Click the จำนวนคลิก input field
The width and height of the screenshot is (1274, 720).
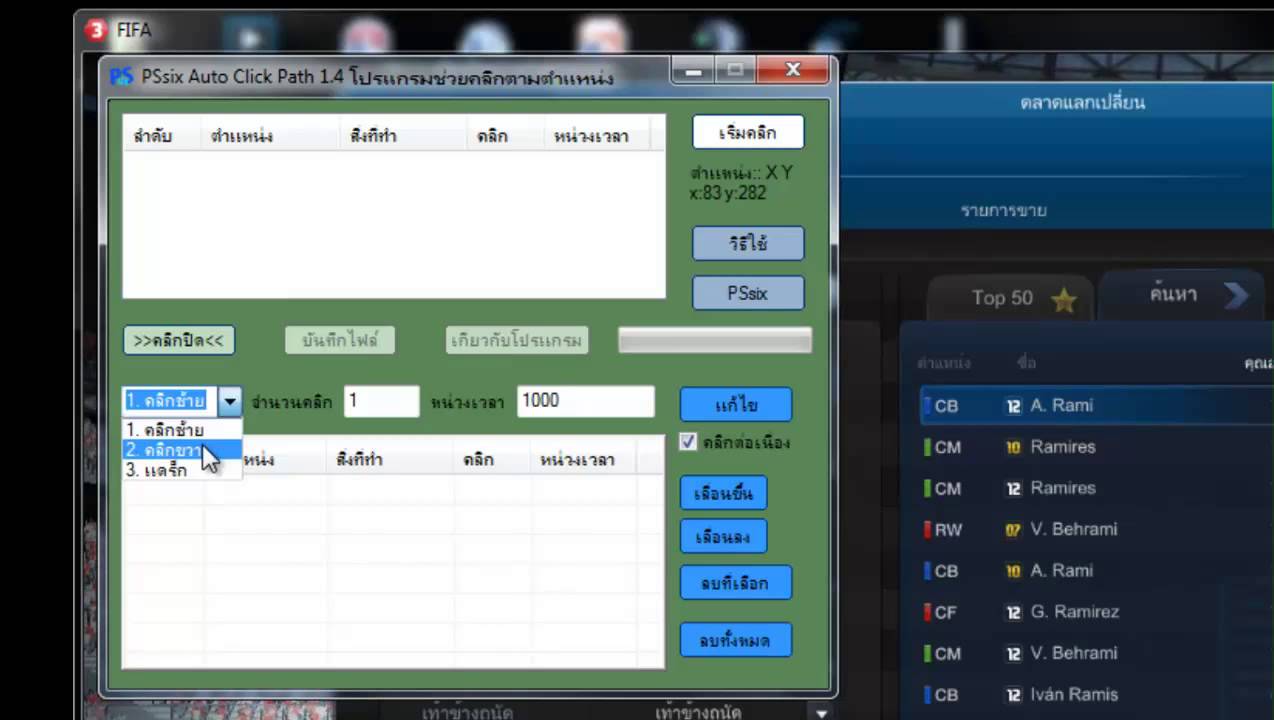click(x=381, y=401)
